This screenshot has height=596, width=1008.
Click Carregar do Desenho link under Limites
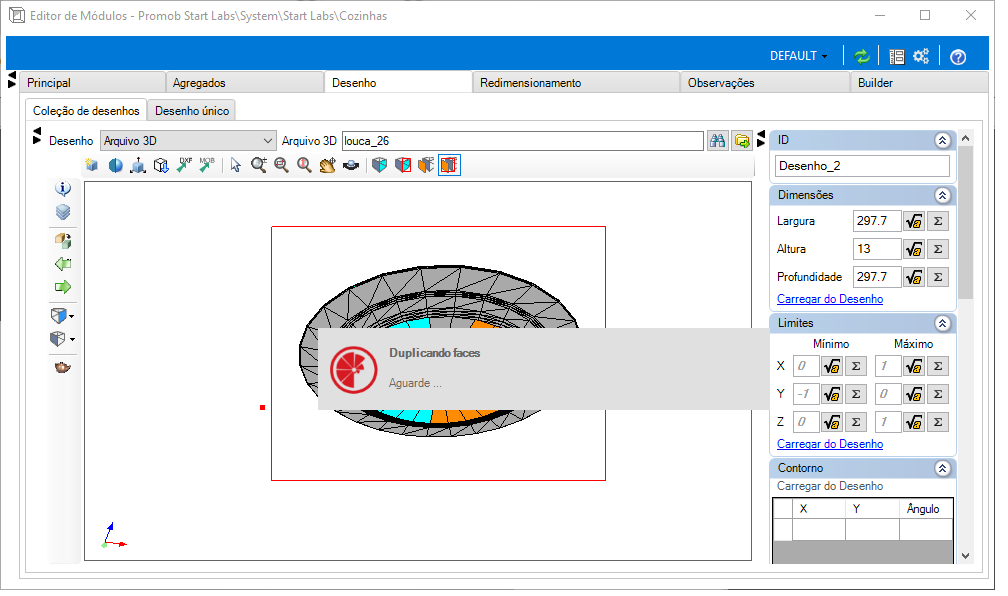tap(829, 444)
